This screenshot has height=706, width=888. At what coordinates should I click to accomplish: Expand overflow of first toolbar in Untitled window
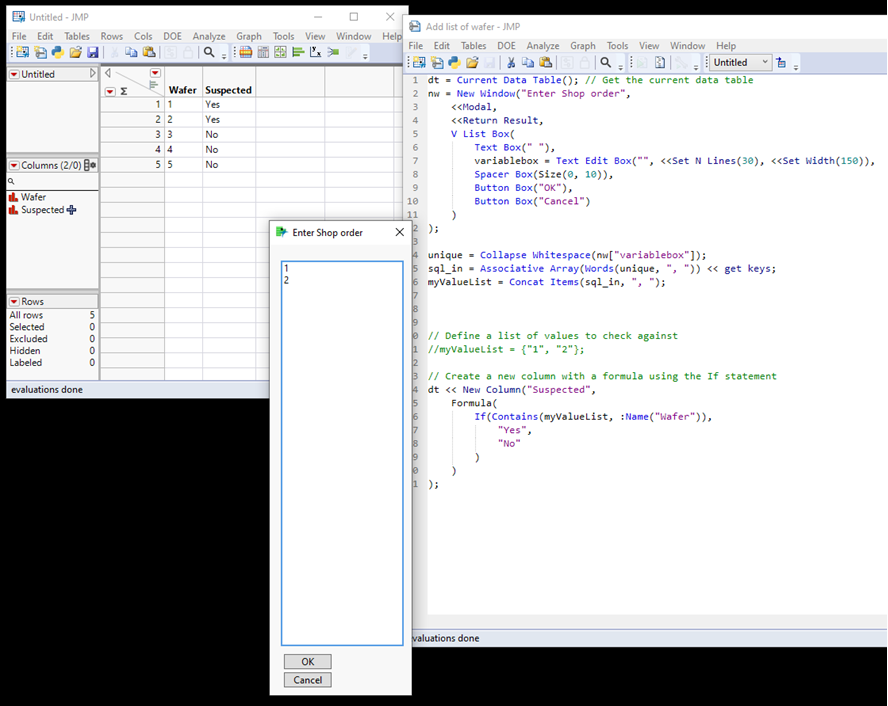pos(224,55)
